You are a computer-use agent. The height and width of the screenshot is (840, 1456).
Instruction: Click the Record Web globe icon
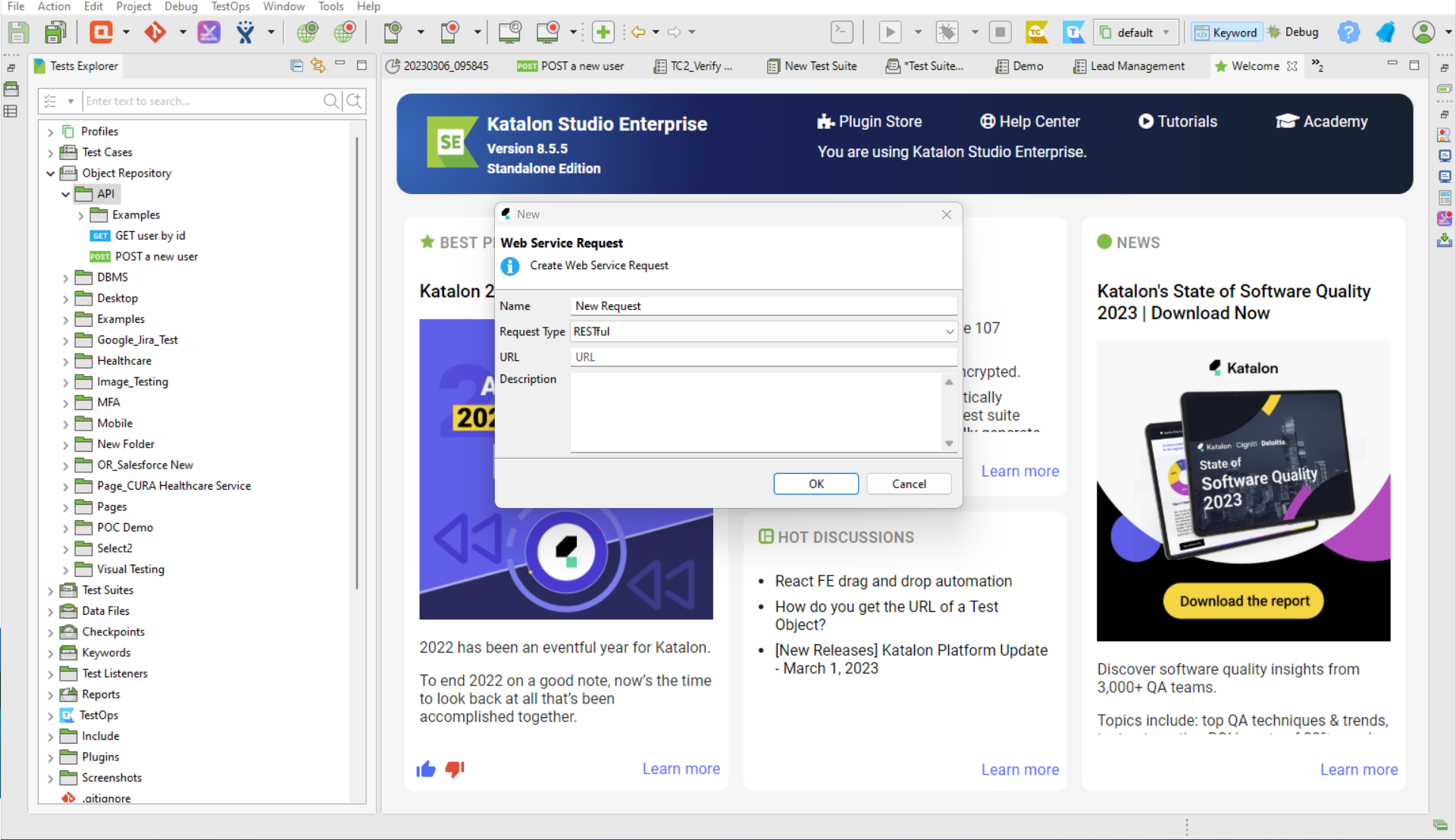tap(344, 32)
